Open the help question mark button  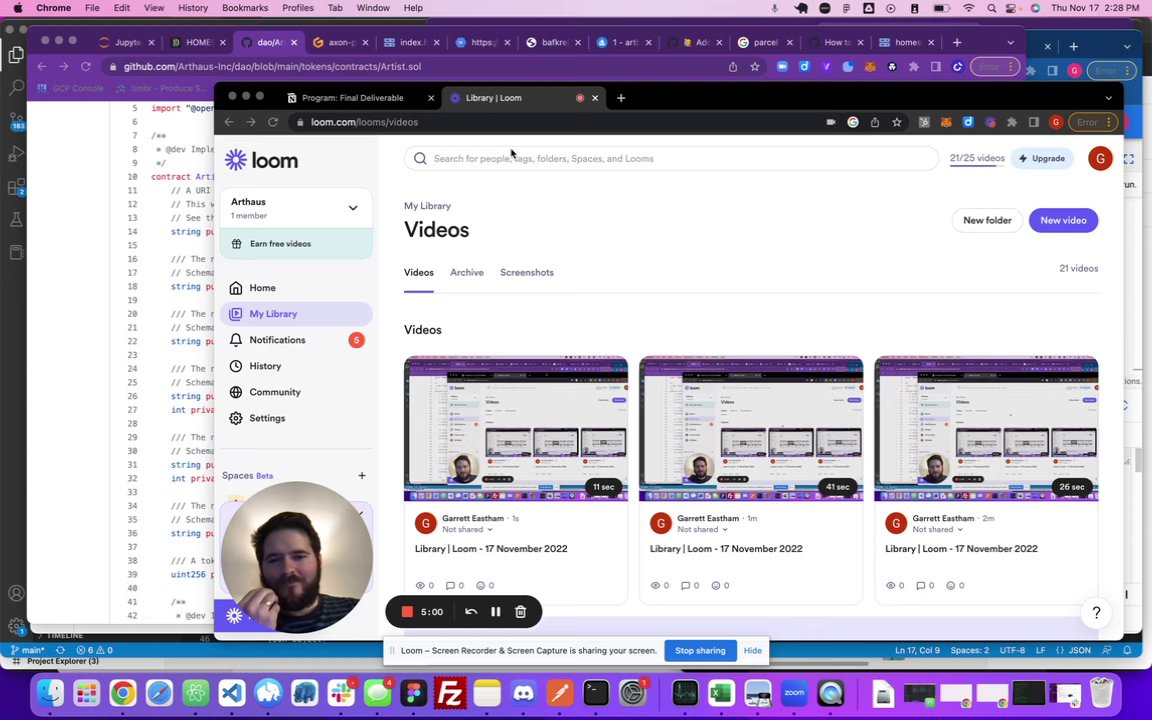pos(1096,613)
